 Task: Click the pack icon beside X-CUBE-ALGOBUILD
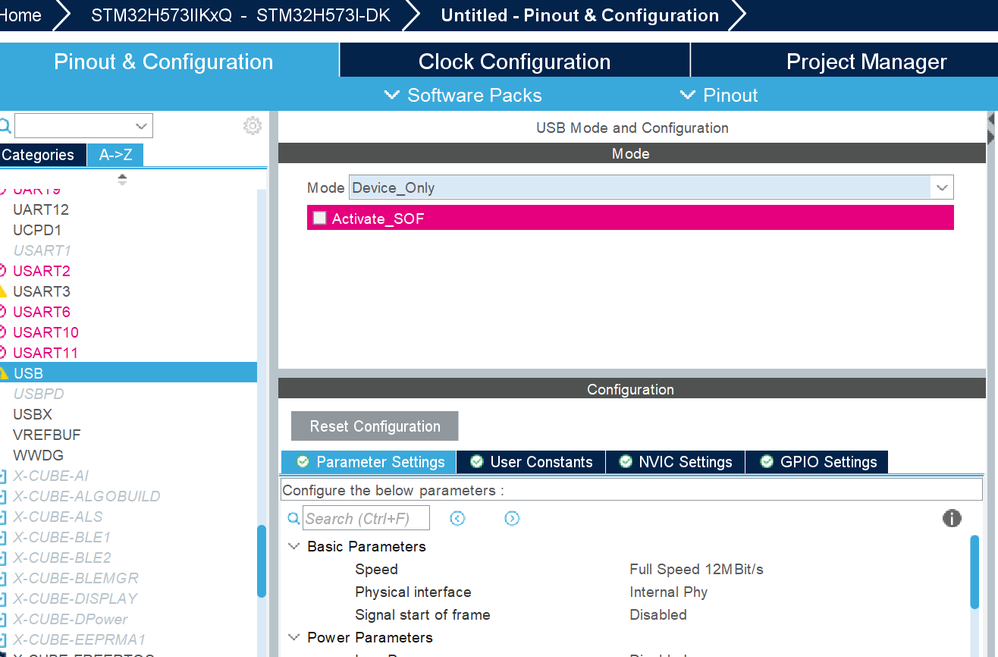tap(3, 496)
